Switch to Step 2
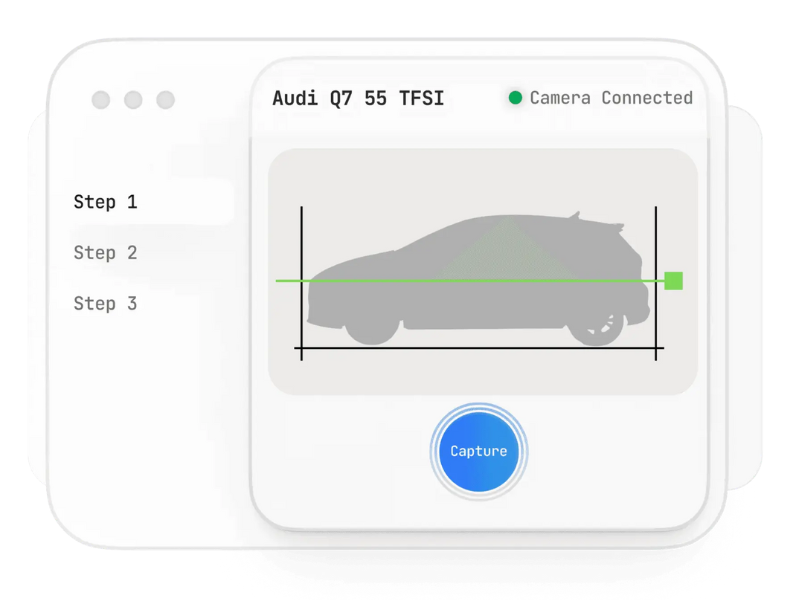 (105, 253)
